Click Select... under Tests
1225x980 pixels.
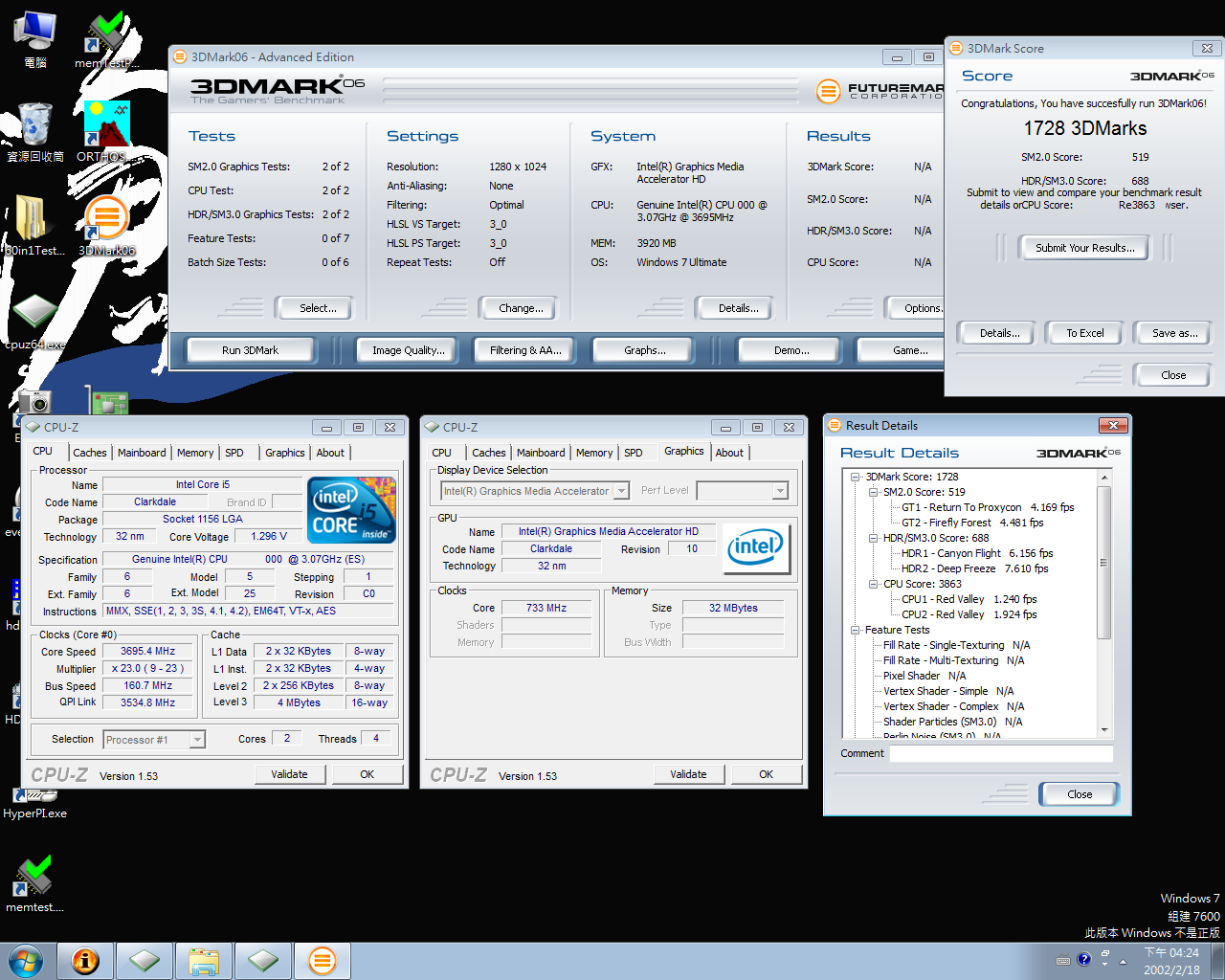[x=318, y=308]
